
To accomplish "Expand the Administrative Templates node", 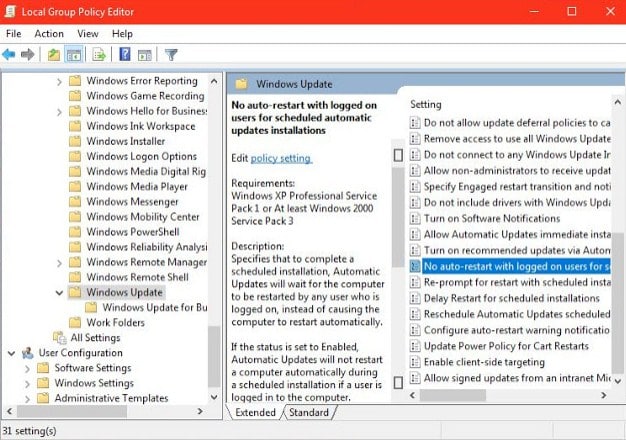I will click(x=27, y=398).
